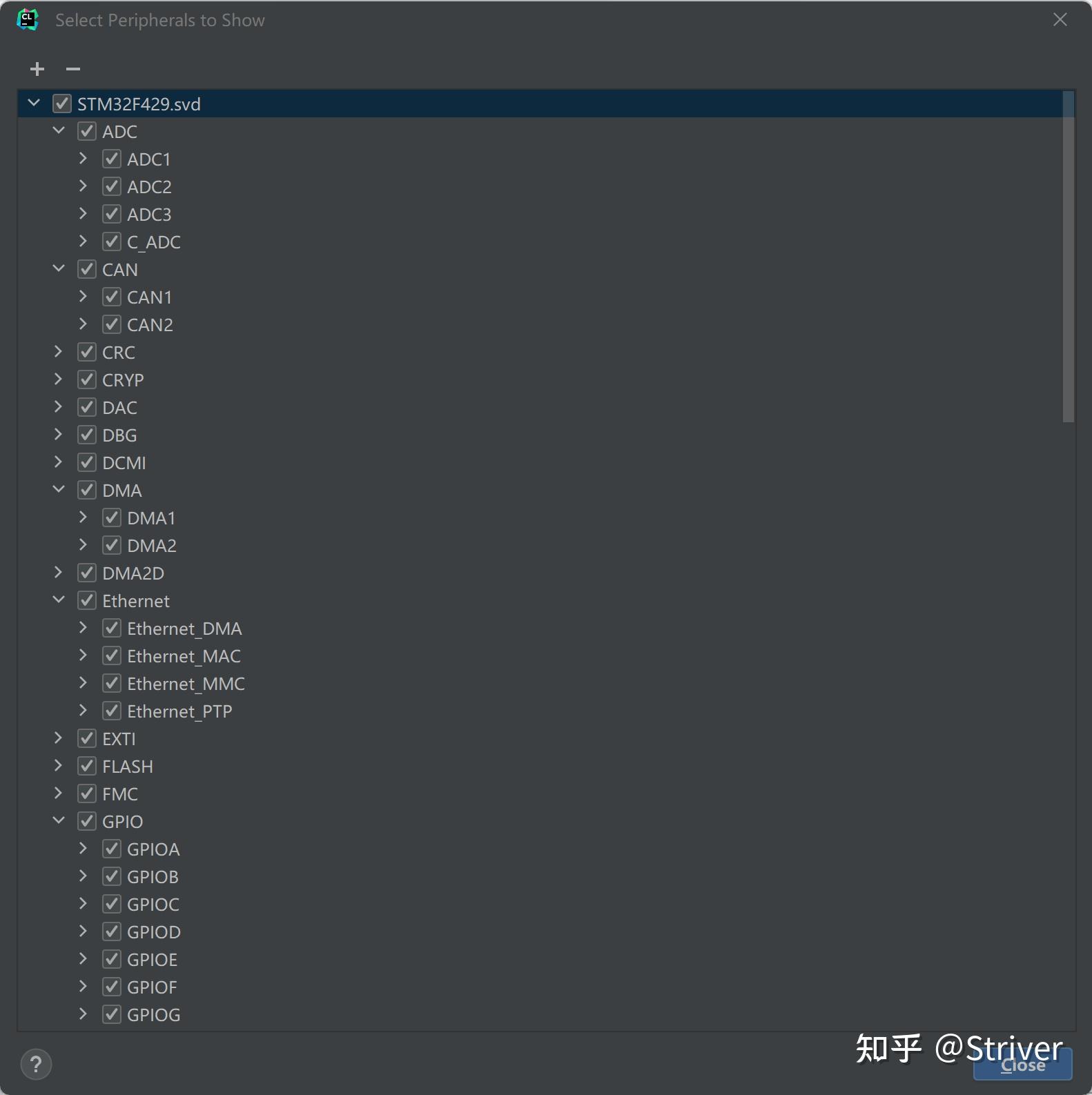Viewport: 1092px width, 1095px height.
Task: Expand the Ethernet_DMA node
Action: pos(83,628)
